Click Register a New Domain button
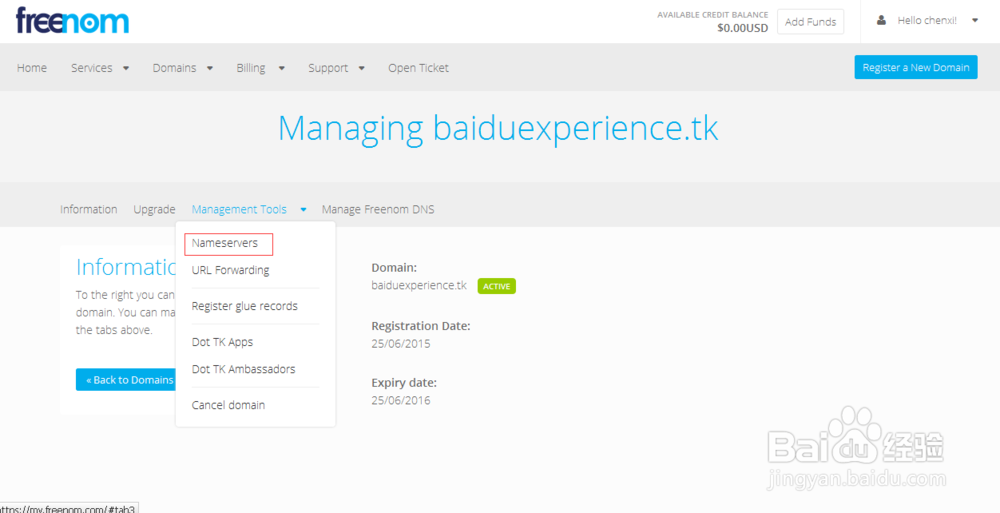This screenshot has height=513, width=1000. click(x=916, y=67)
